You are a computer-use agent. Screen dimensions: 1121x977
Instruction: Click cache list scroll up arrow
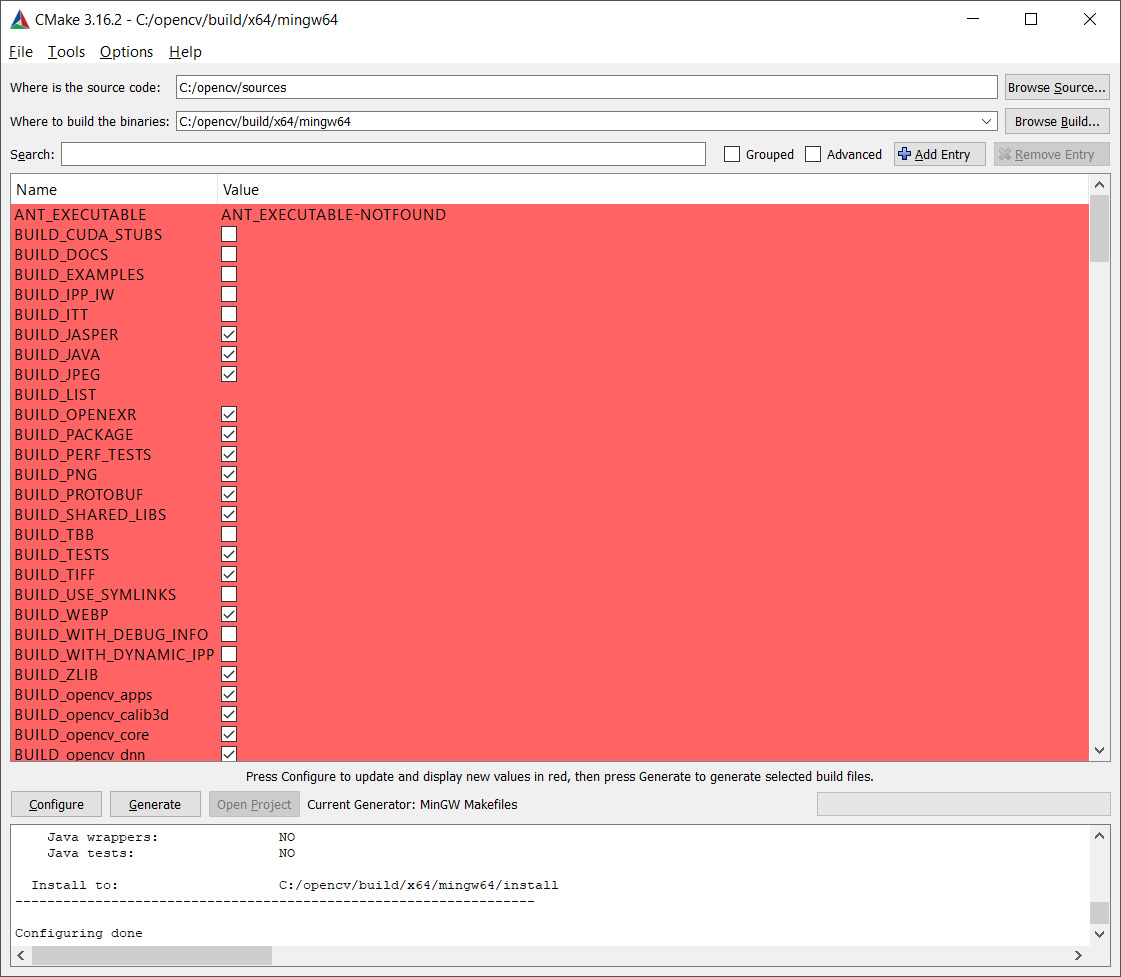pyautogui.click(x=1100, y=185)
